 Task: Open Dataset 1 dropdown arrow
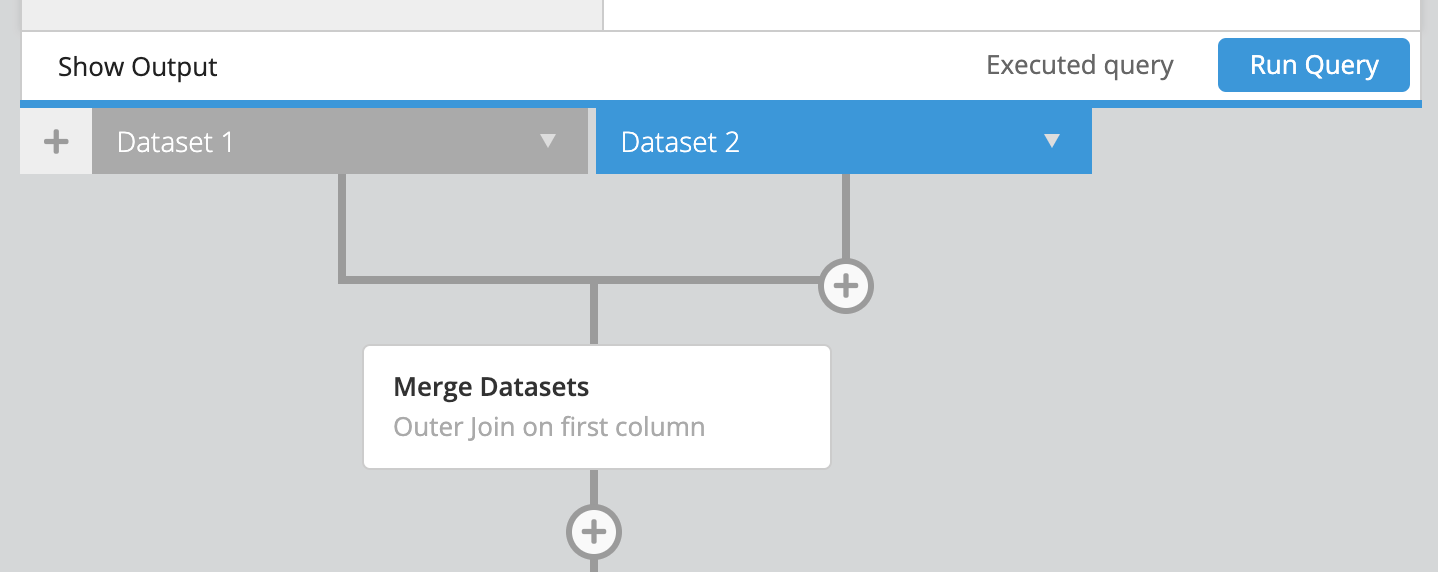[548, 141]
